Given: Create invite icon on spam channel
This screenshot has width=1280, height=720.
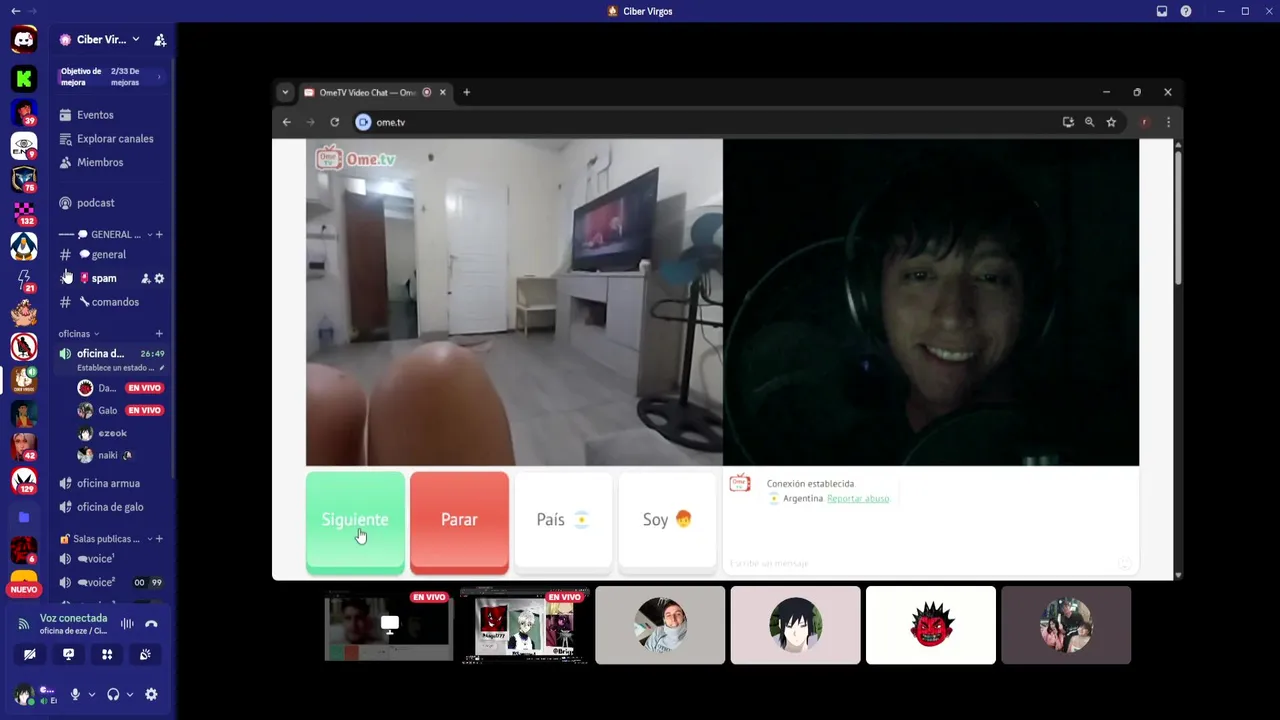Looking at the screenshot, I should [145, 279].
